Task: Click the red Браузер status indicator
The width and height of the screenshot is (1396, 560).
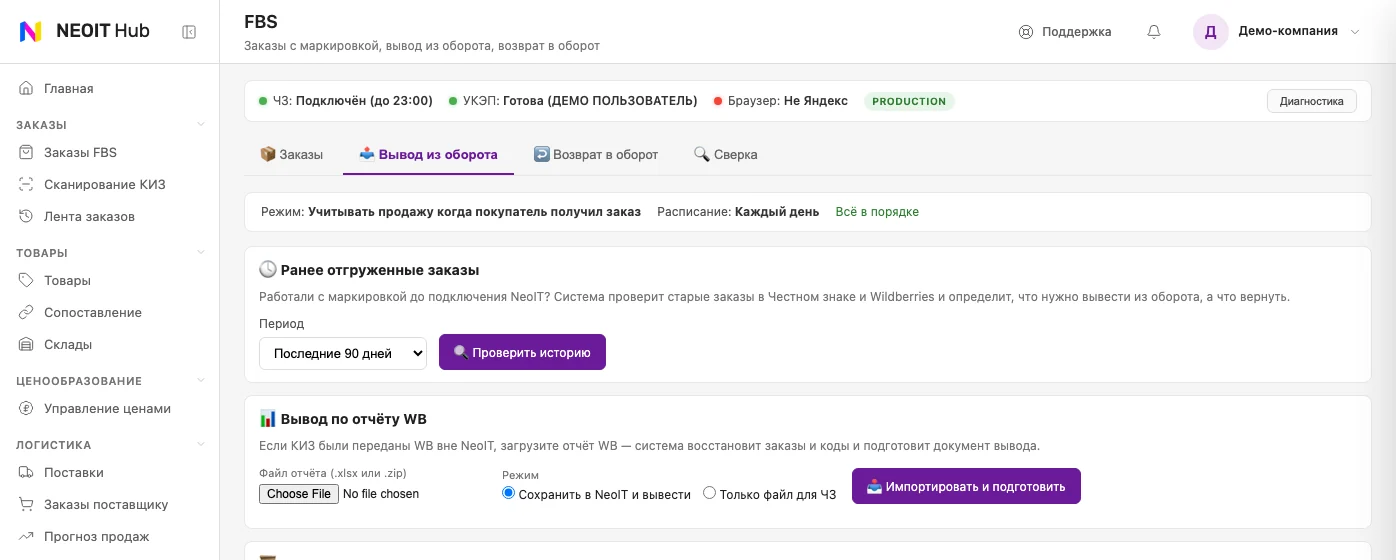Action: [718, 101]
